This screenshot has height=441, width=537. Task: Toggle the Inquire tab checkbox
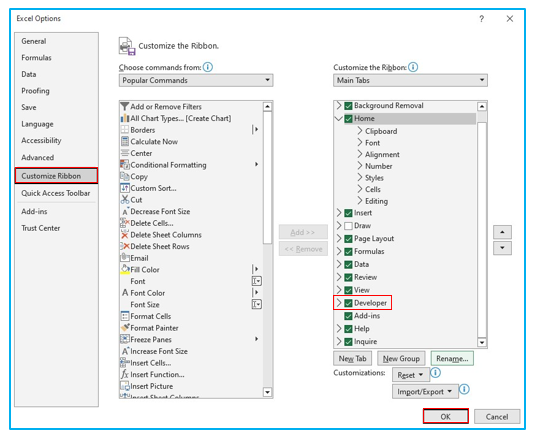point(348,342)
